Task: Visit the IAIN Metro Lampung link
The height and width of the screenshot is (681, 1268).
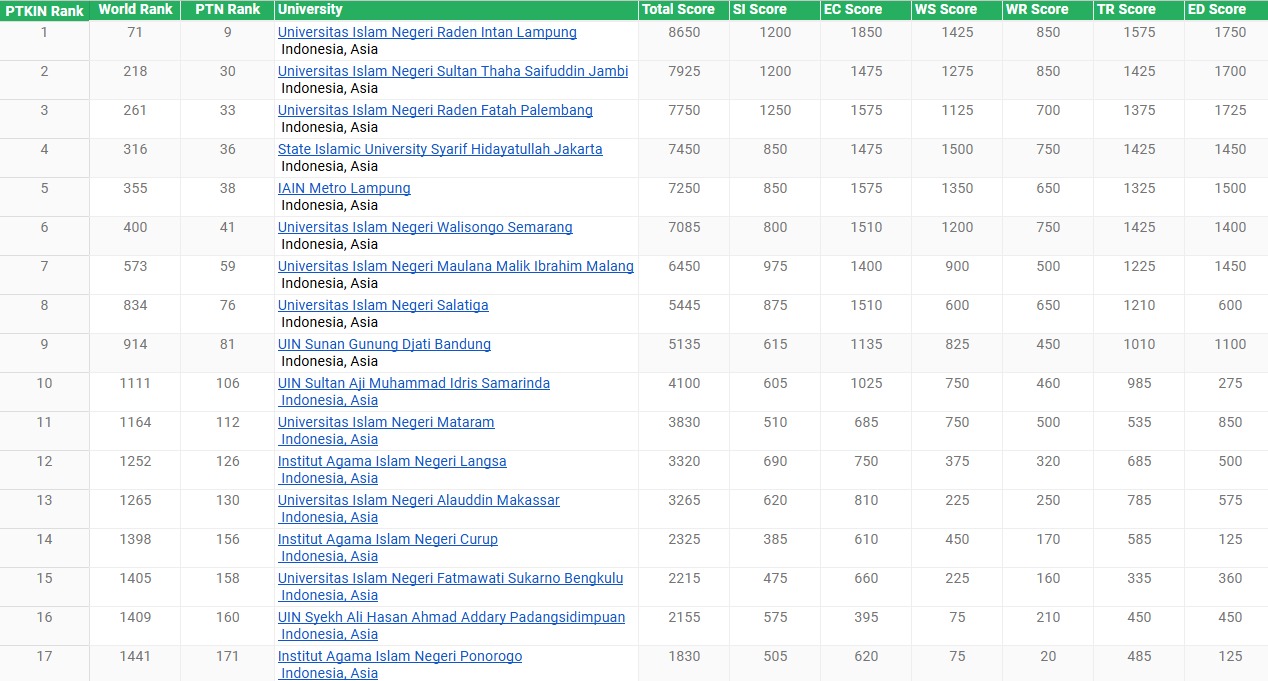Action: 344,188
